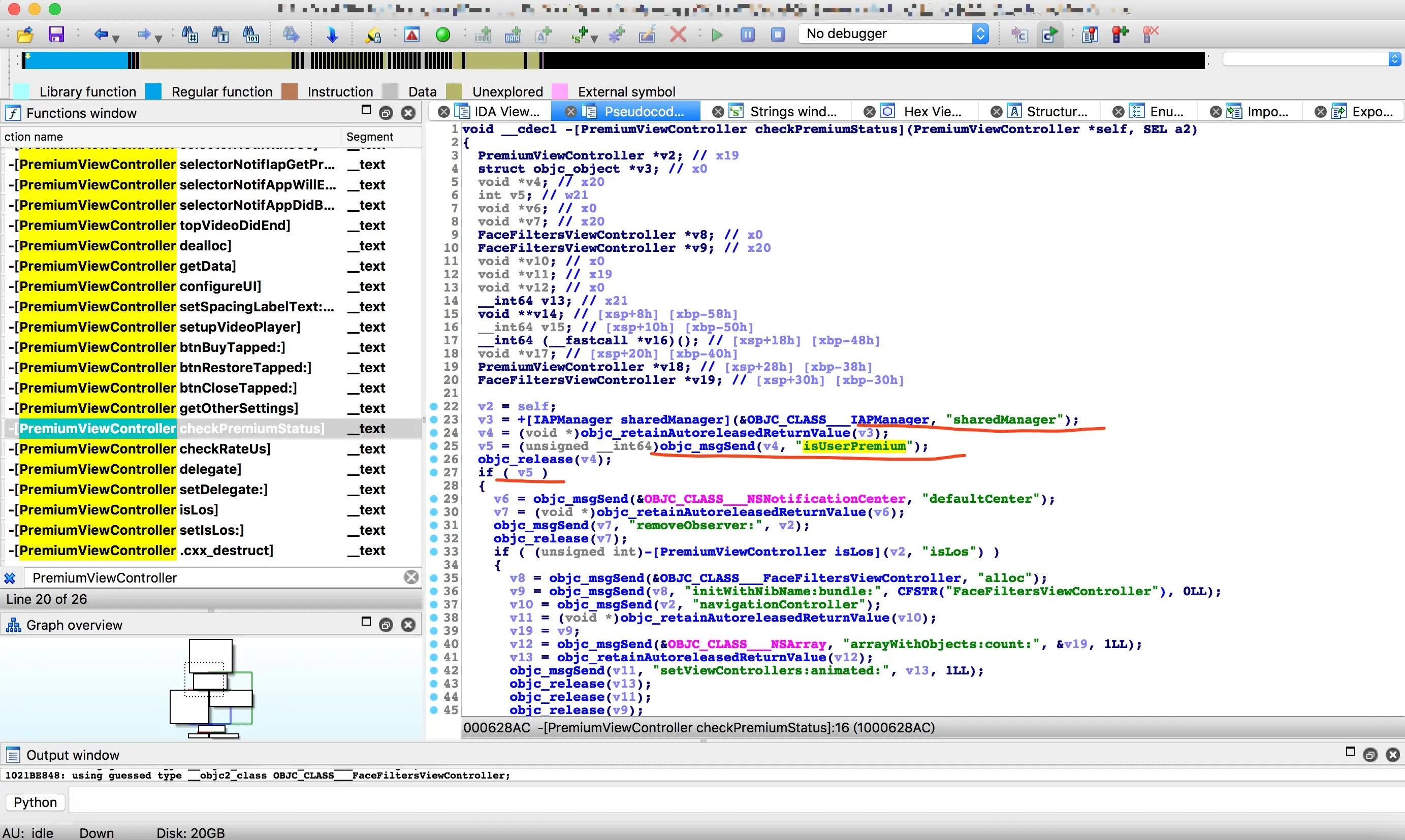This screenshot has height=840, width=1405.
Task: Click the add breakpoint icon
Action: (x=1120, y=35)
